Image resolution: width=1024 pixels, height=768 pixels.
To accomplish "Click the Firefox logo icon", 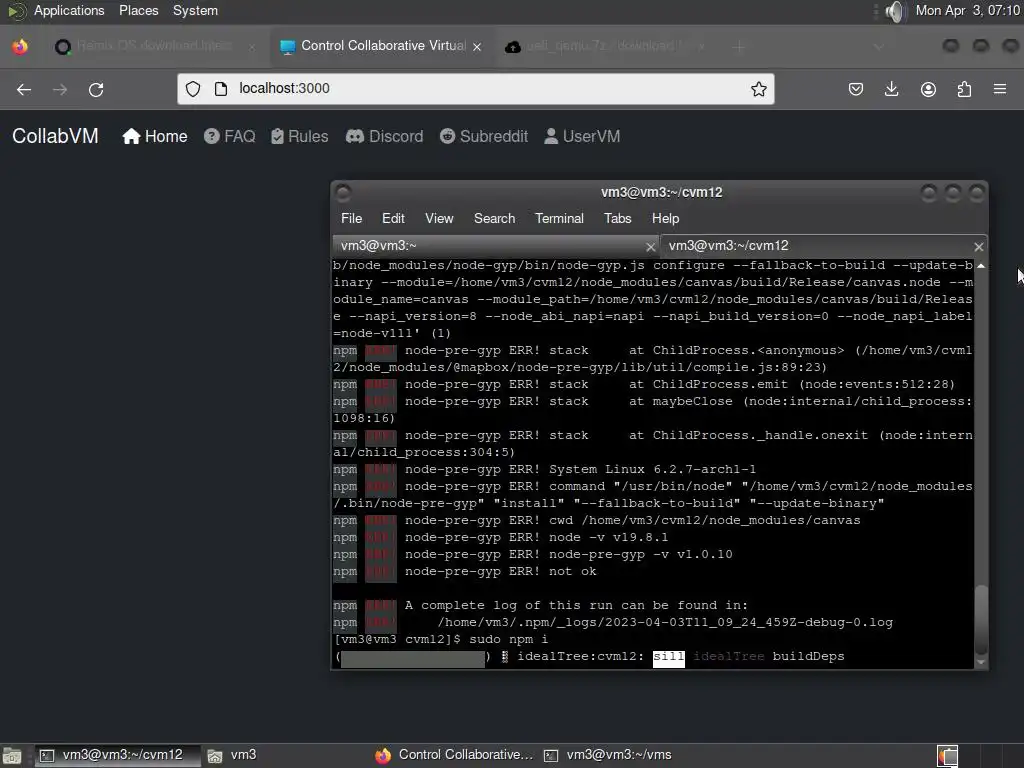I will 20,46.
